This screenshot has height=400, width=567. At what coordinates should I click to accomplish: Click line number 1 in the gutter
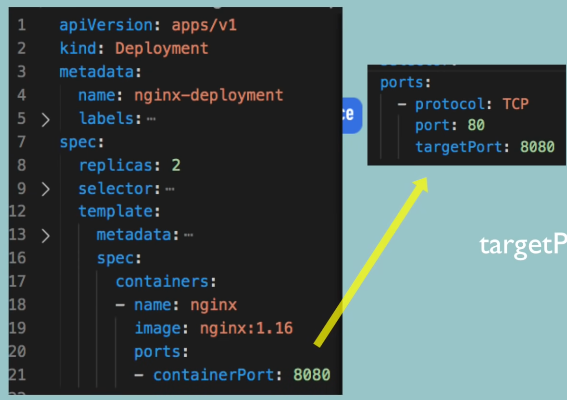(21, 25)
